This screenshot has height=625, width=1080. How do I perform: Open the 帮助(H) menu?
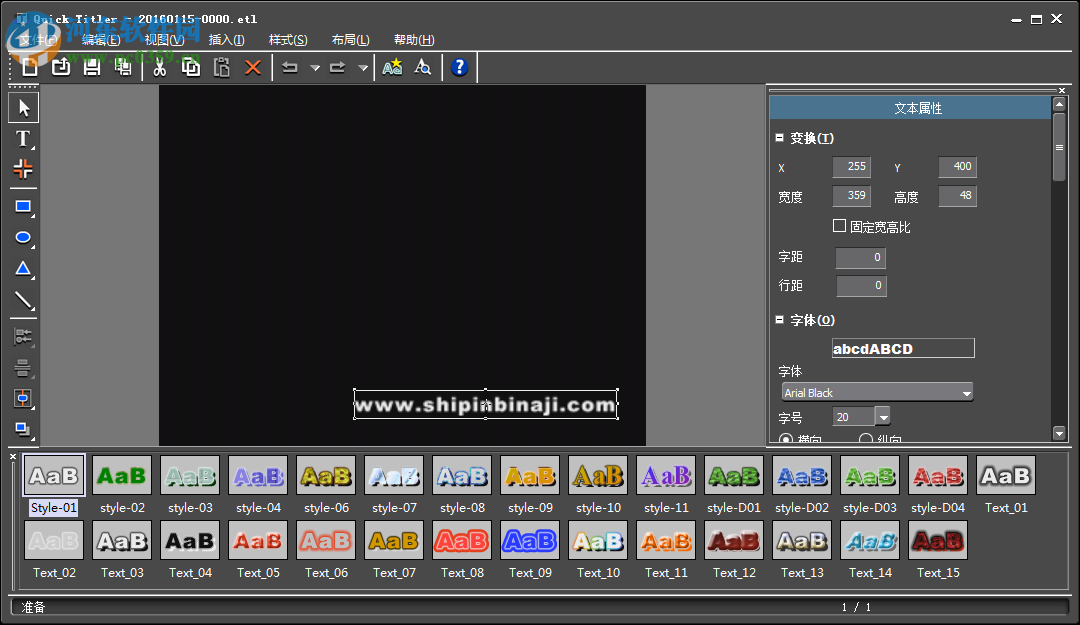[414, 40]
